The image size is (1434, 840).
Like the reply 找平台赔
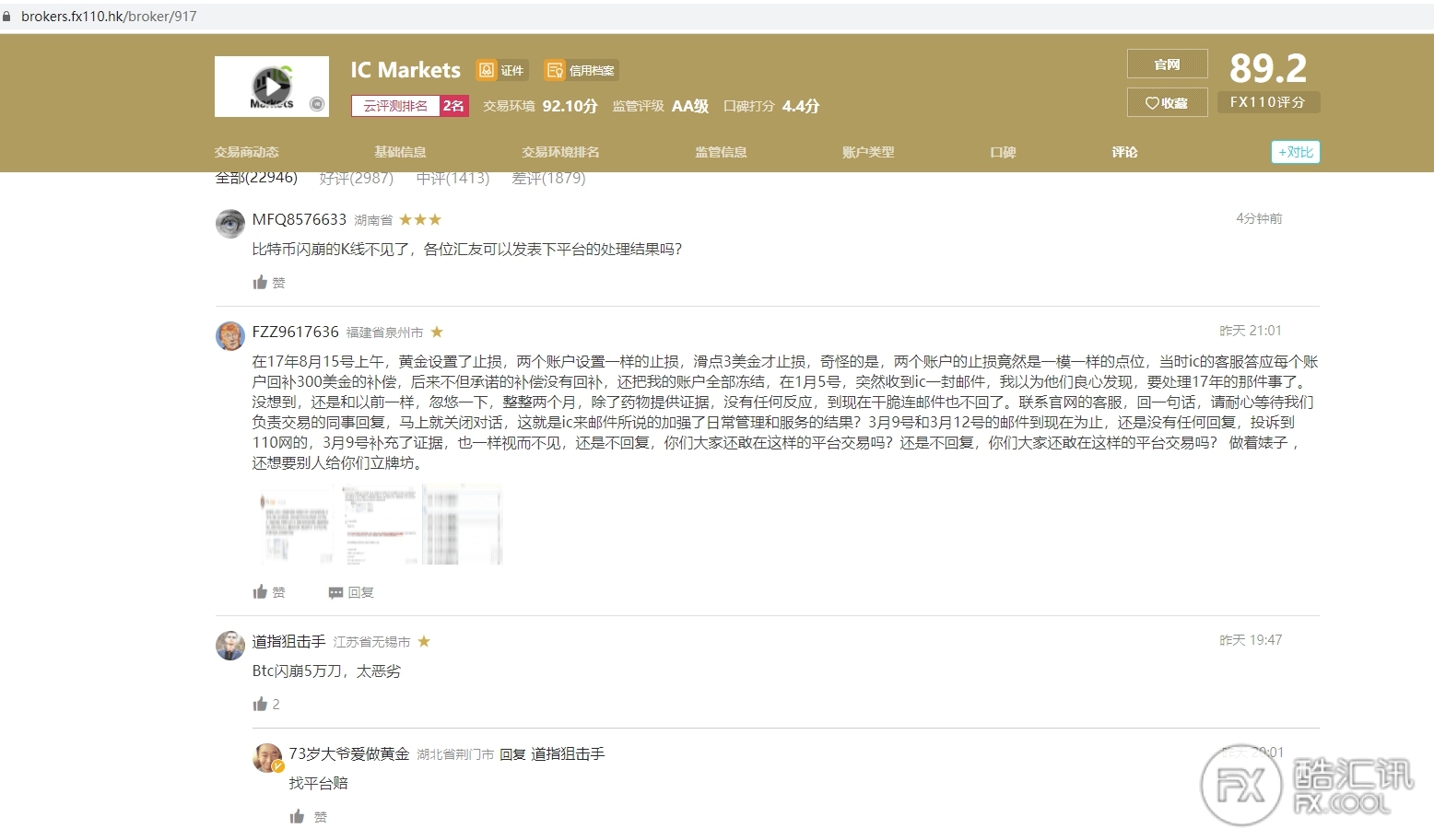(309, 816)
